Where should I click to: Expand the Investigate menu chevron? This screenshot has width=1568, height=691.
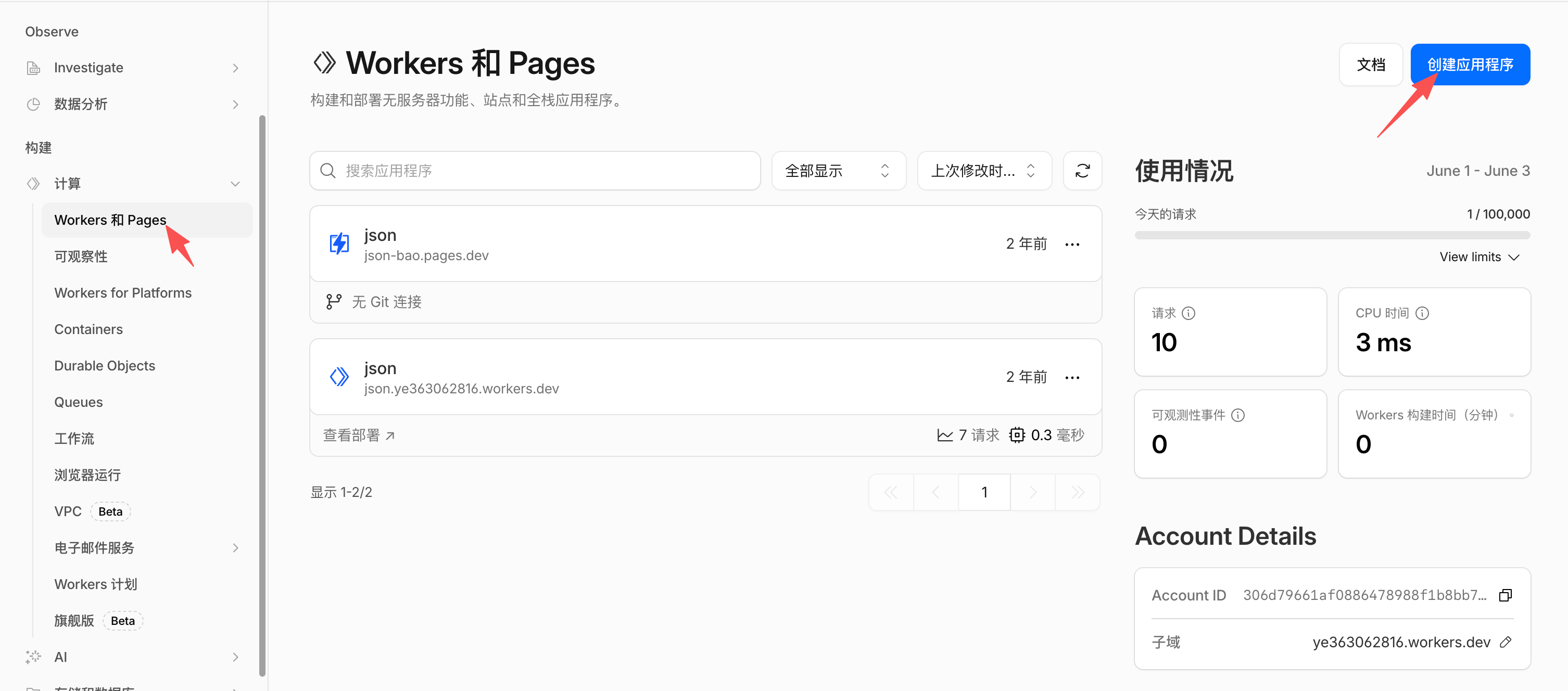point(236,68)
